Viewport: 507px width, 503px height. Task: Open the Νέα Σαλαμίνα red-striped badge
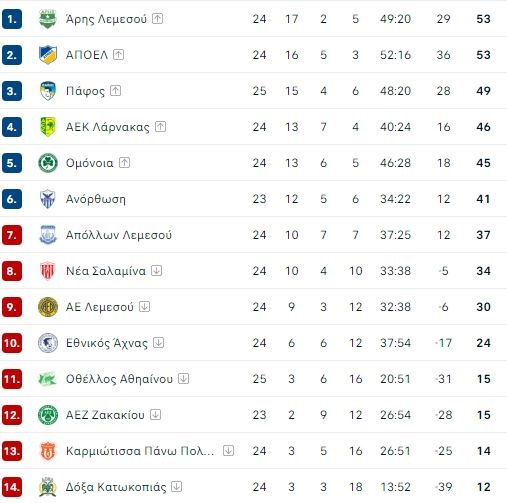[48, 271]
